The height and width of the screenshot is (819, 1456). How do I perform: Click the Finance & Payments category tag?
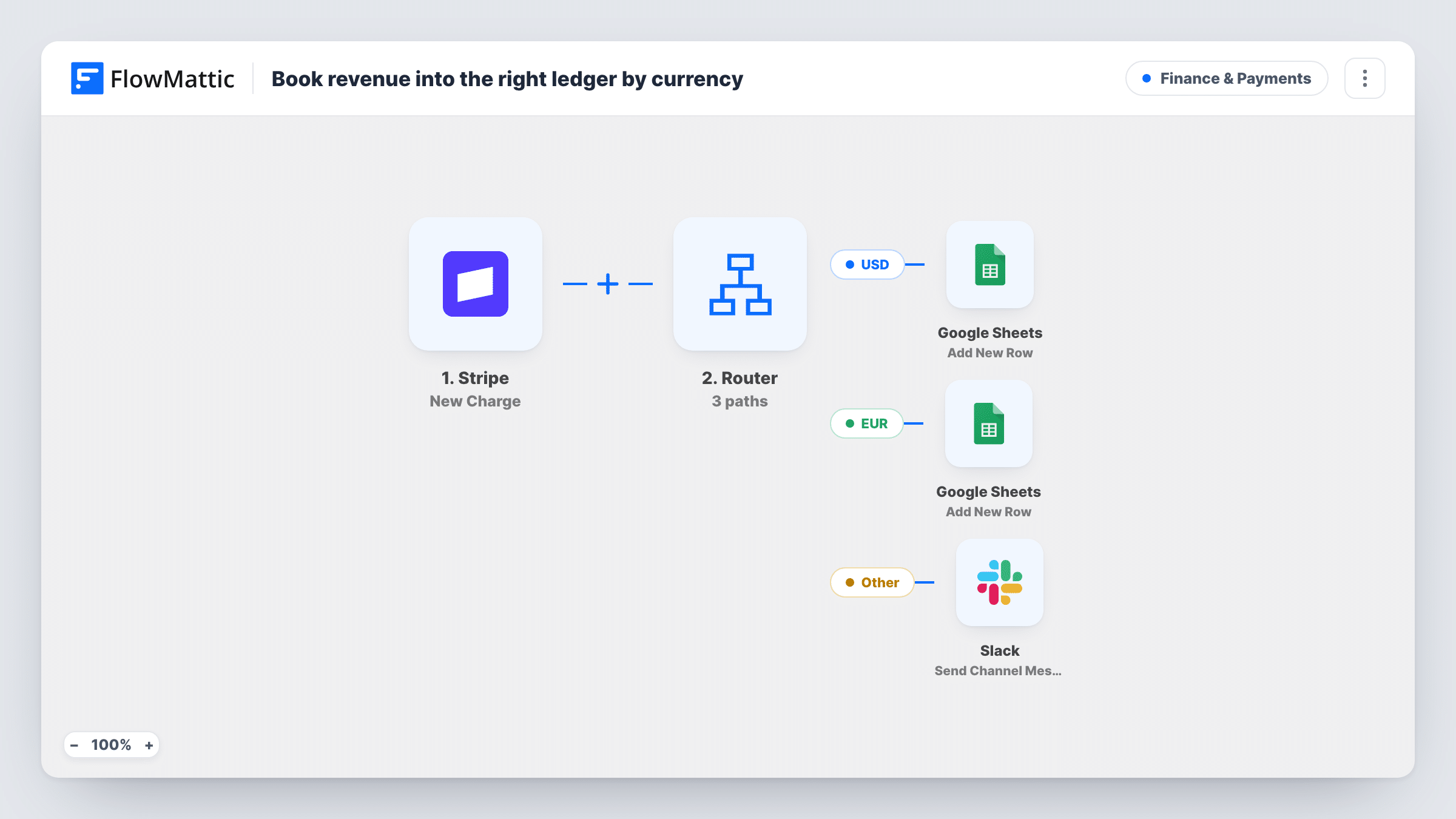pyautogui.click(x=1227, y=78)
